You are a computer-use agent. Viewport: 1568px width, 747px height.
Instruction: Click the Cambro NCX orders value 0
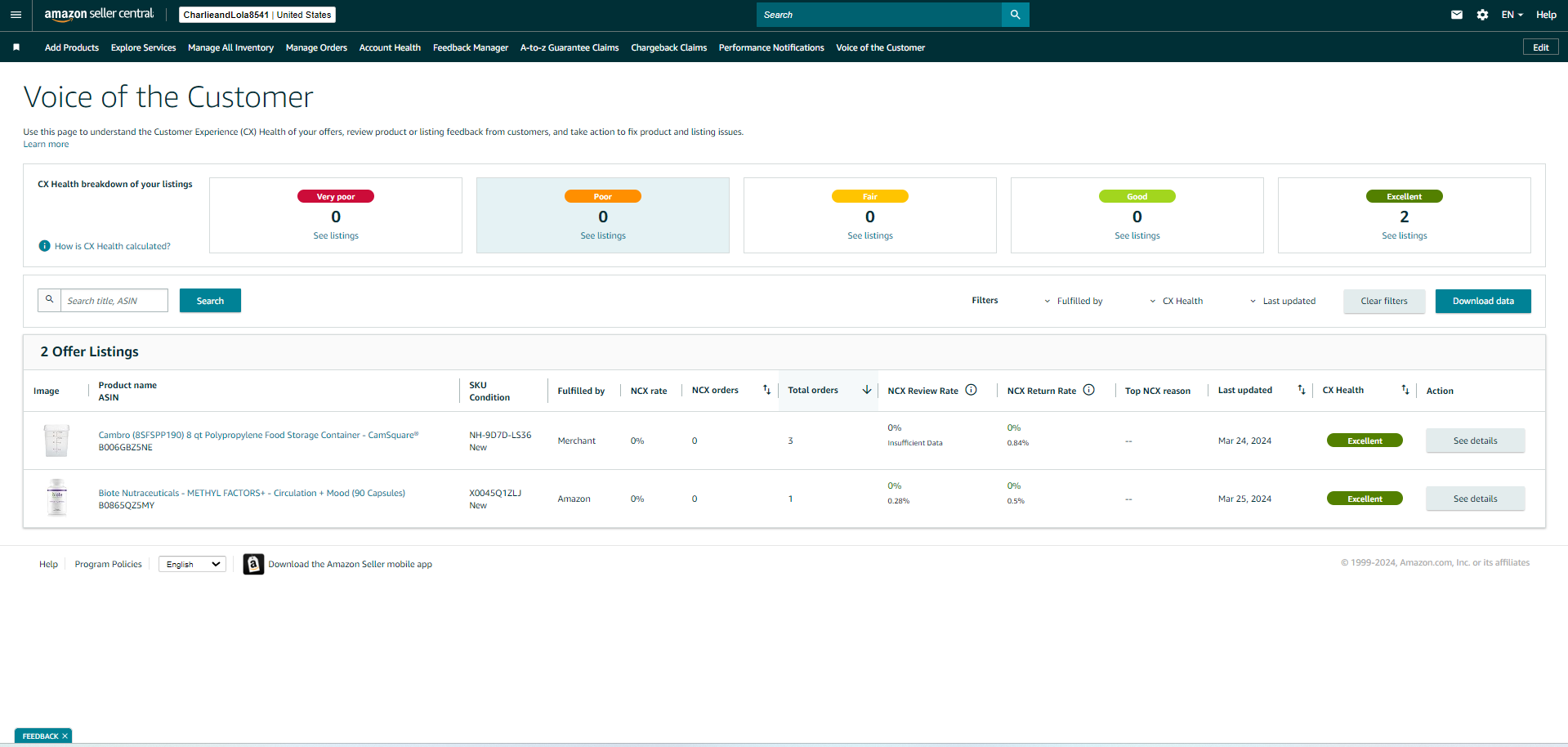pos(695,441)
